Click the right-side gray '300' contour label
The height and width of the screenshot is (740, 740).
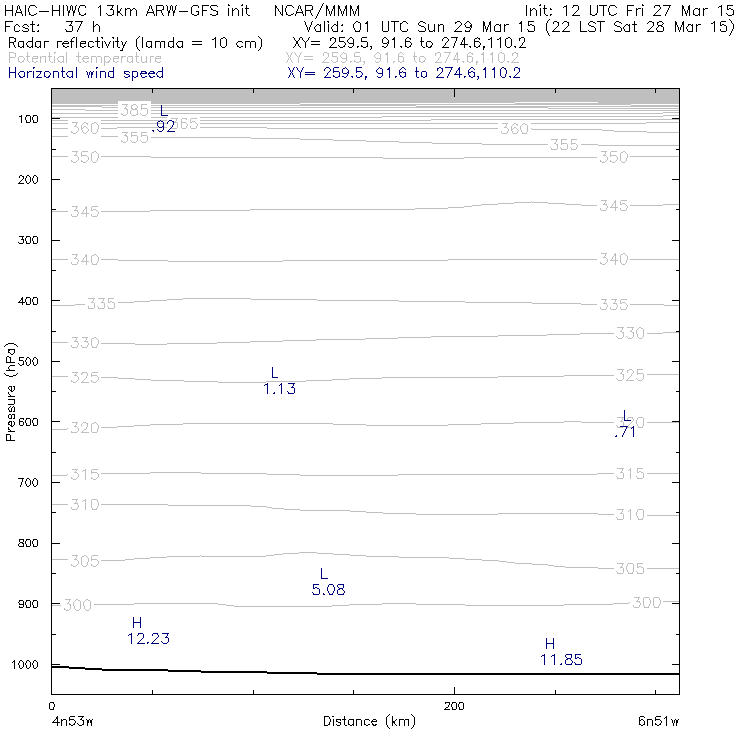(647, 602)
